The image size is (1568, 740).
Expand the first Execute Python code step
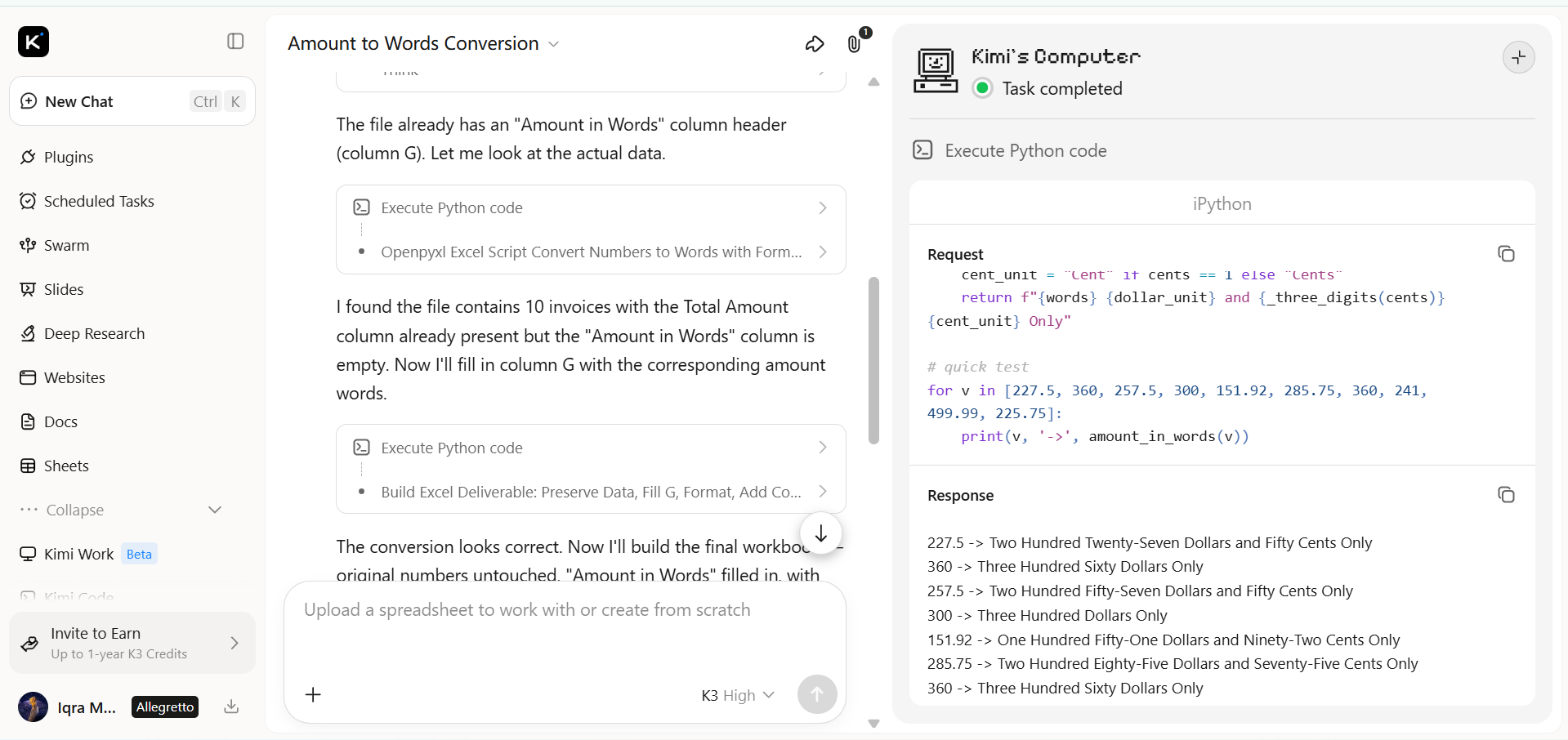coord(591,207)
